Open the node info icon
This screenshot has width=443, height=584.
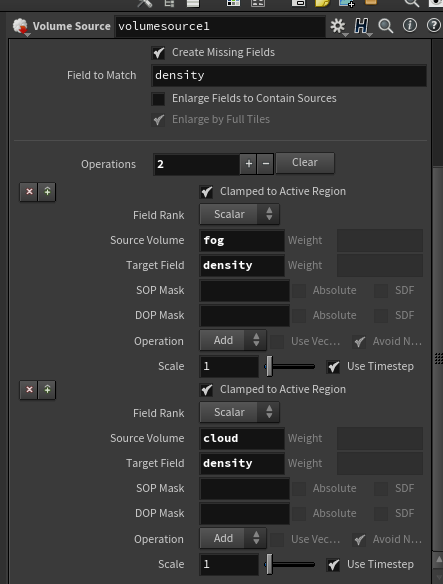(410, 26)
